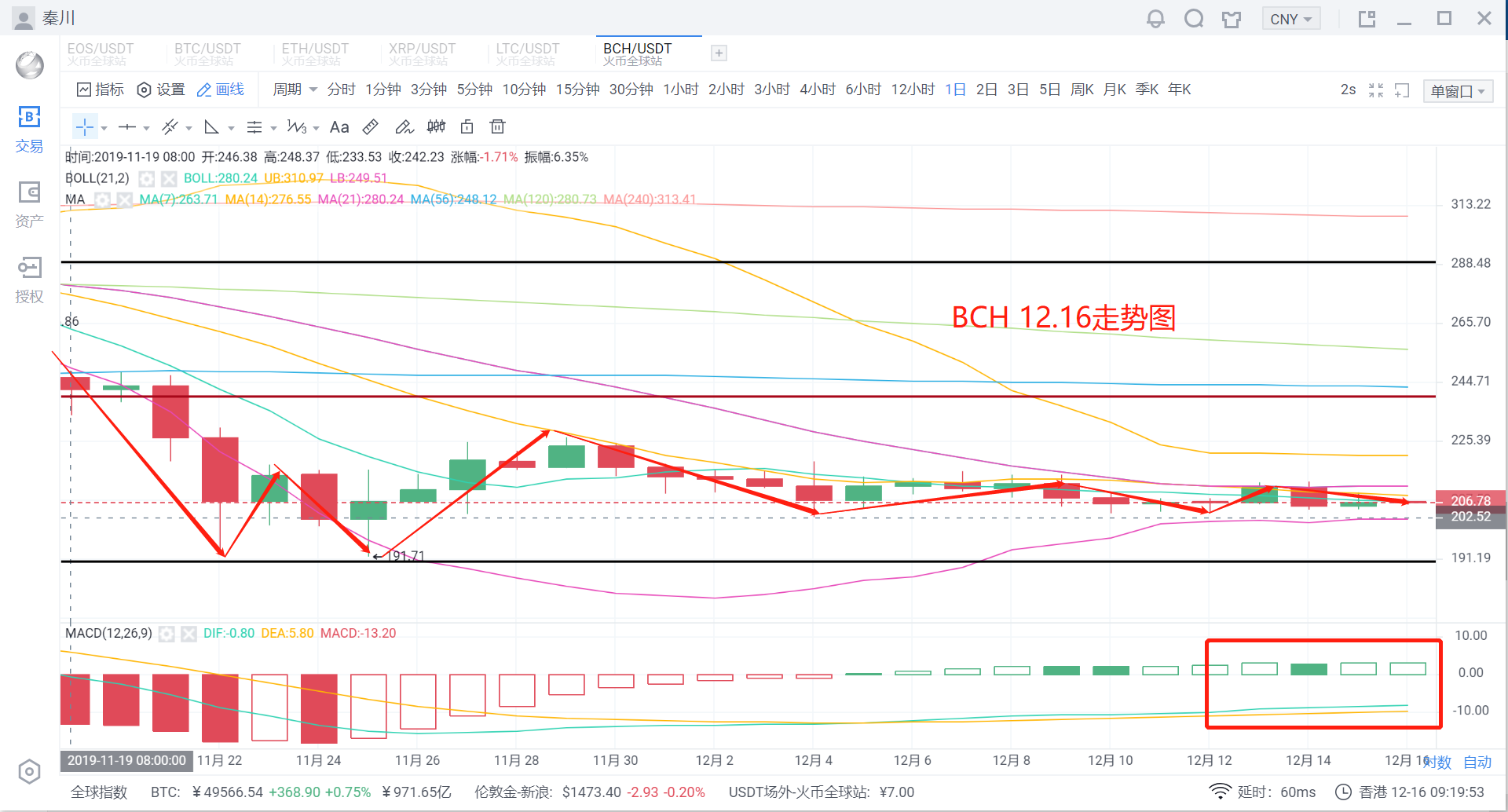
Task: Switch to the EOS/USDT tab
Action: 101,53
